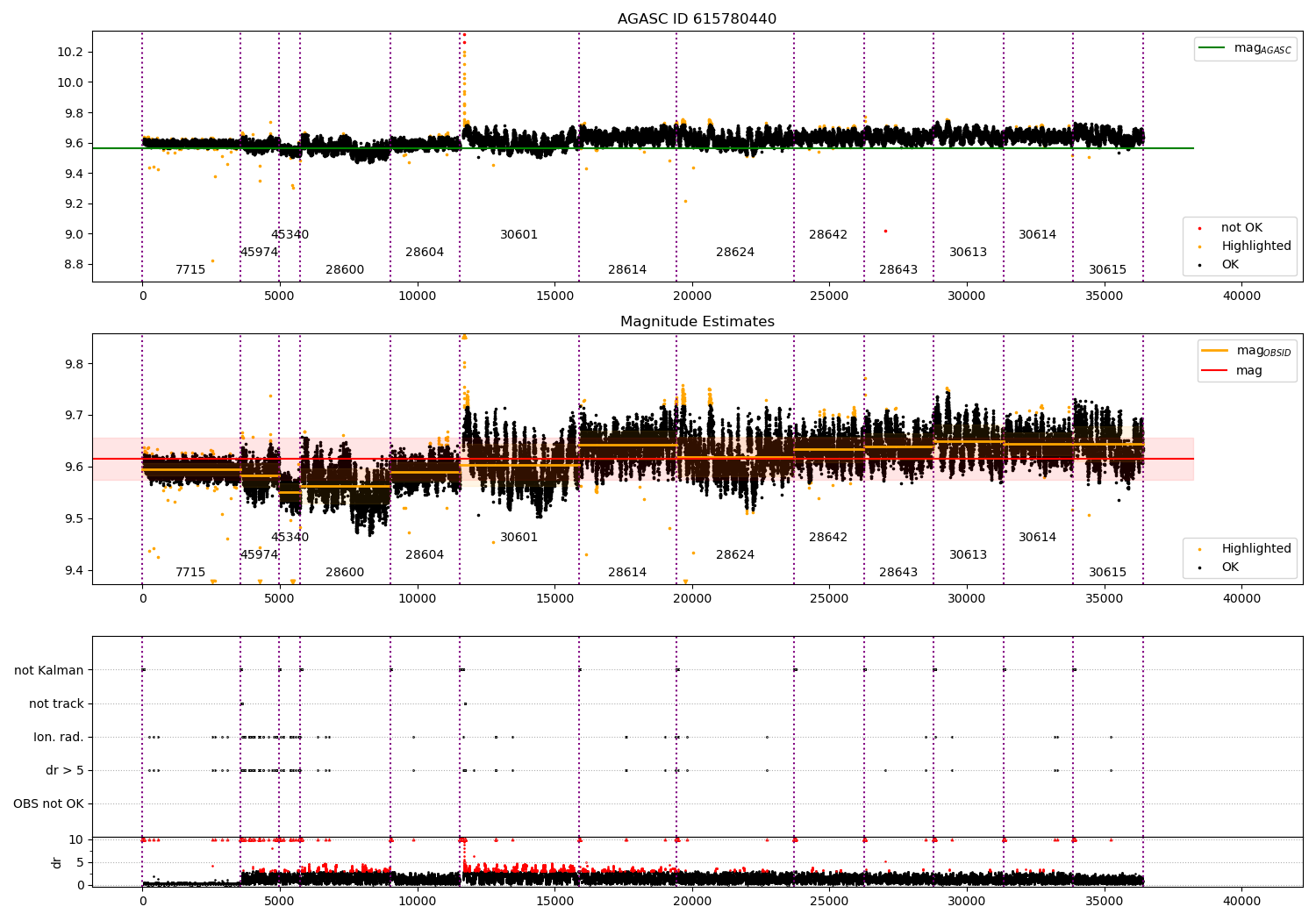Screen dimensions: 1316x921
Task: Click OBSID label 45974 in the top plot
Action: 259,253
